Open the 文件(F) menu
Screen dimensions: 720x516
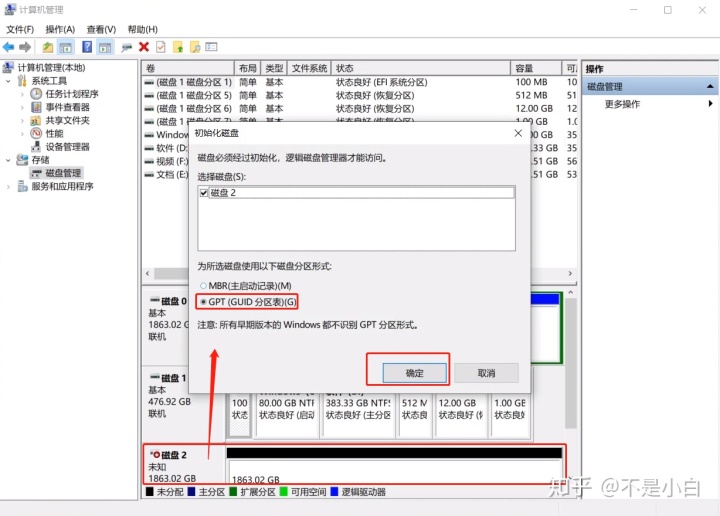pos(20,29)
